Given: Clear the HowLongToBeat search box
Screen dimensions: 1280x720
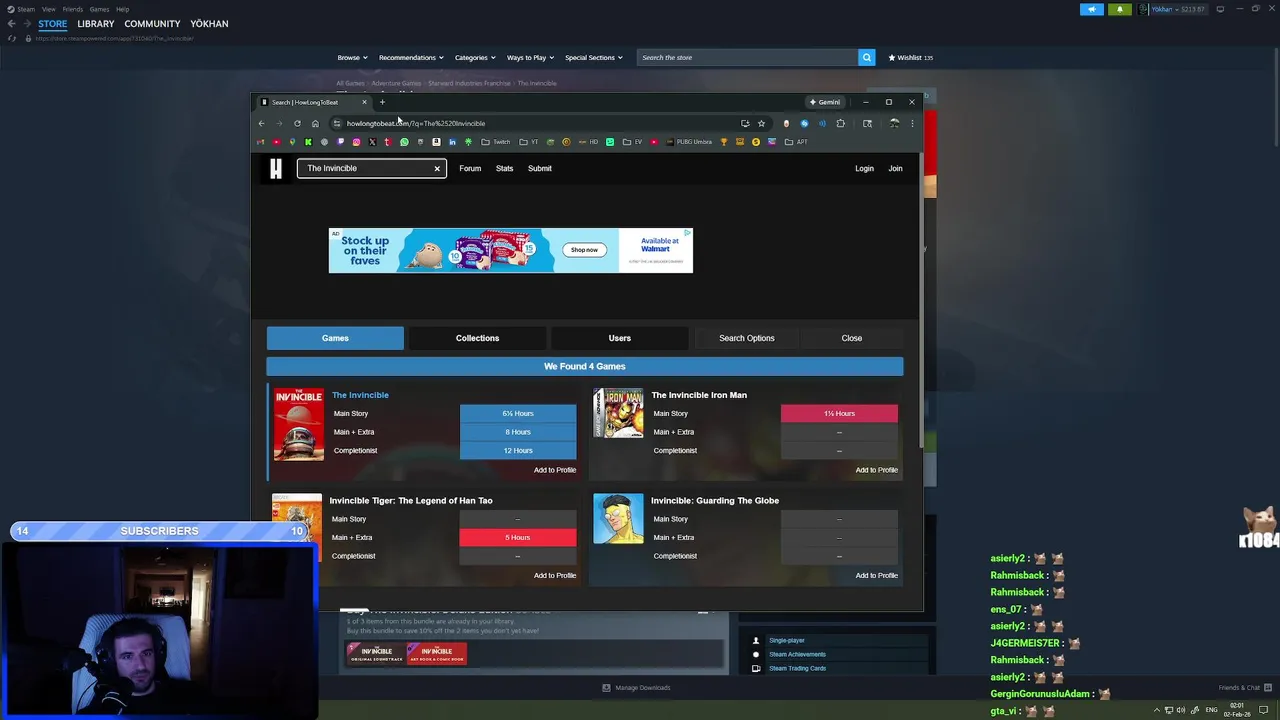Looking at the screenshot, I should click(437, 168).
